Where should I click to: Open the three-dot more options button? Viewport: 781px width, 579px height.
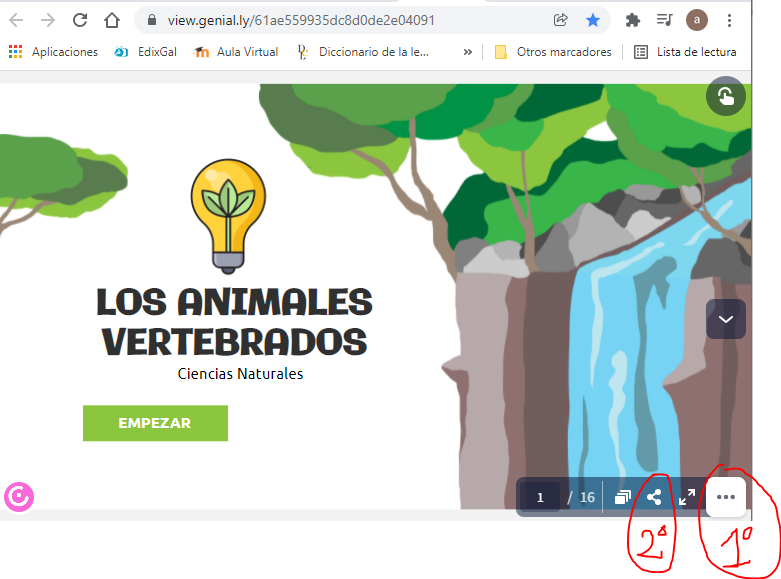726,497
